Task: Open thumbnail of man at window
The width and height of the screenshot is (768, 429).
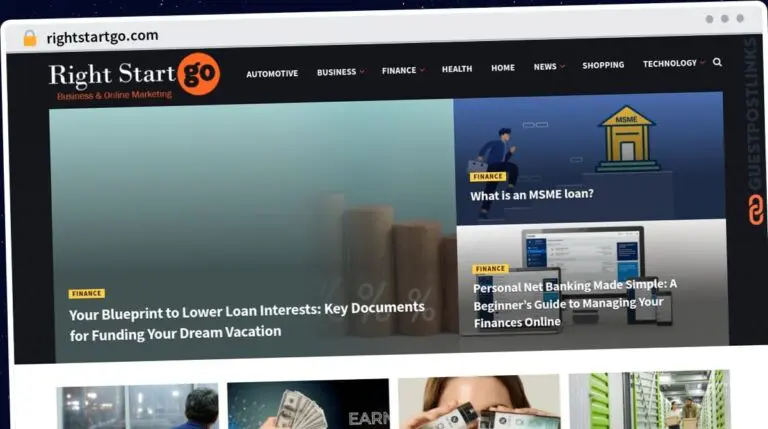Action: pos(138,406)
